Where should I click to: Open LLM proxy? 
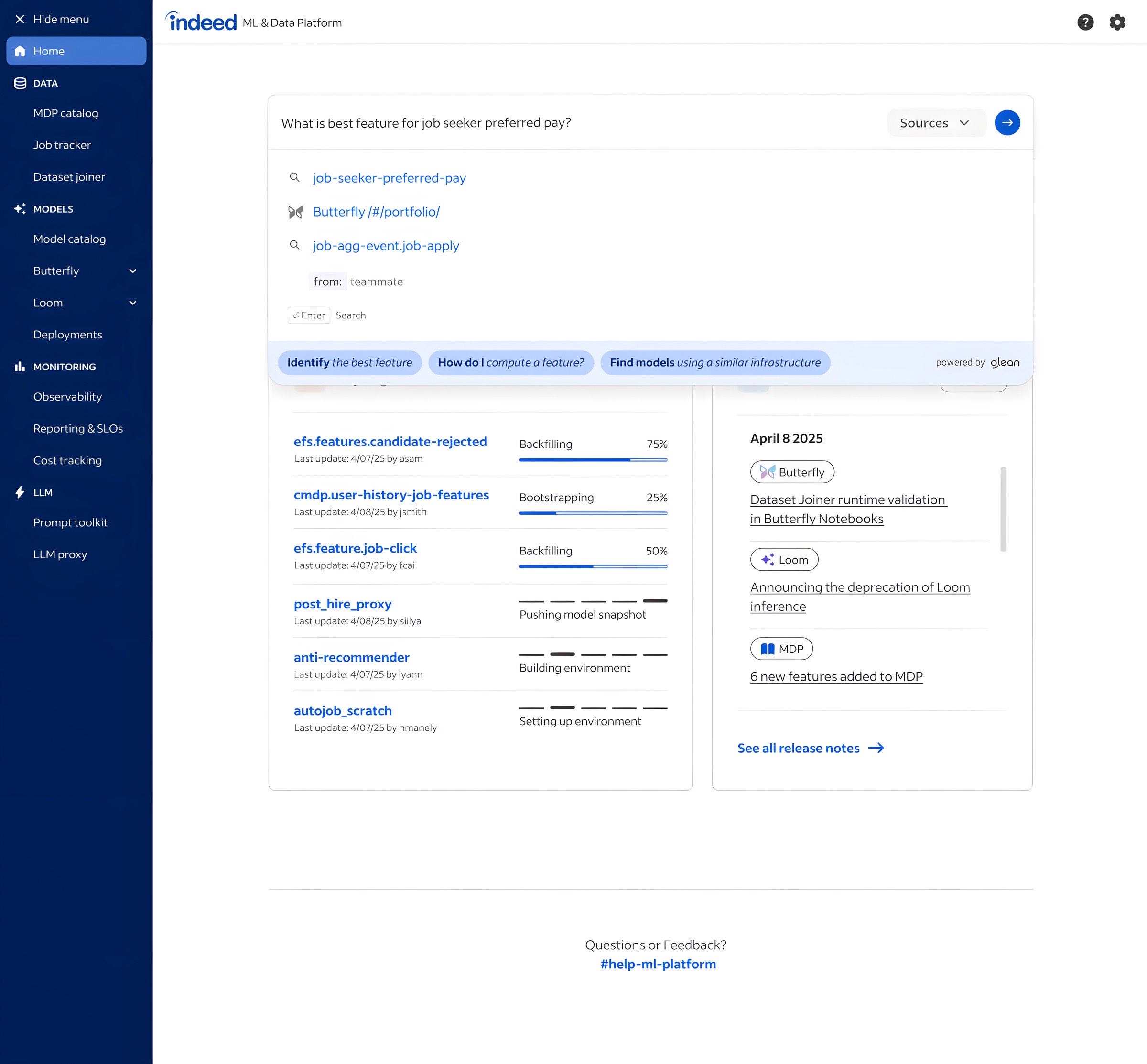tap(60, 554)
